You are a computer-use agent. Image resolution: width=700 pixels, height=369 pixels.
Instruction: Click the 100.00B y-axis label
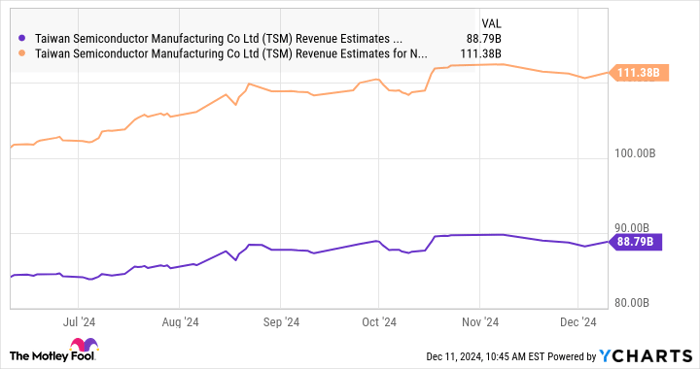(635, 153)
